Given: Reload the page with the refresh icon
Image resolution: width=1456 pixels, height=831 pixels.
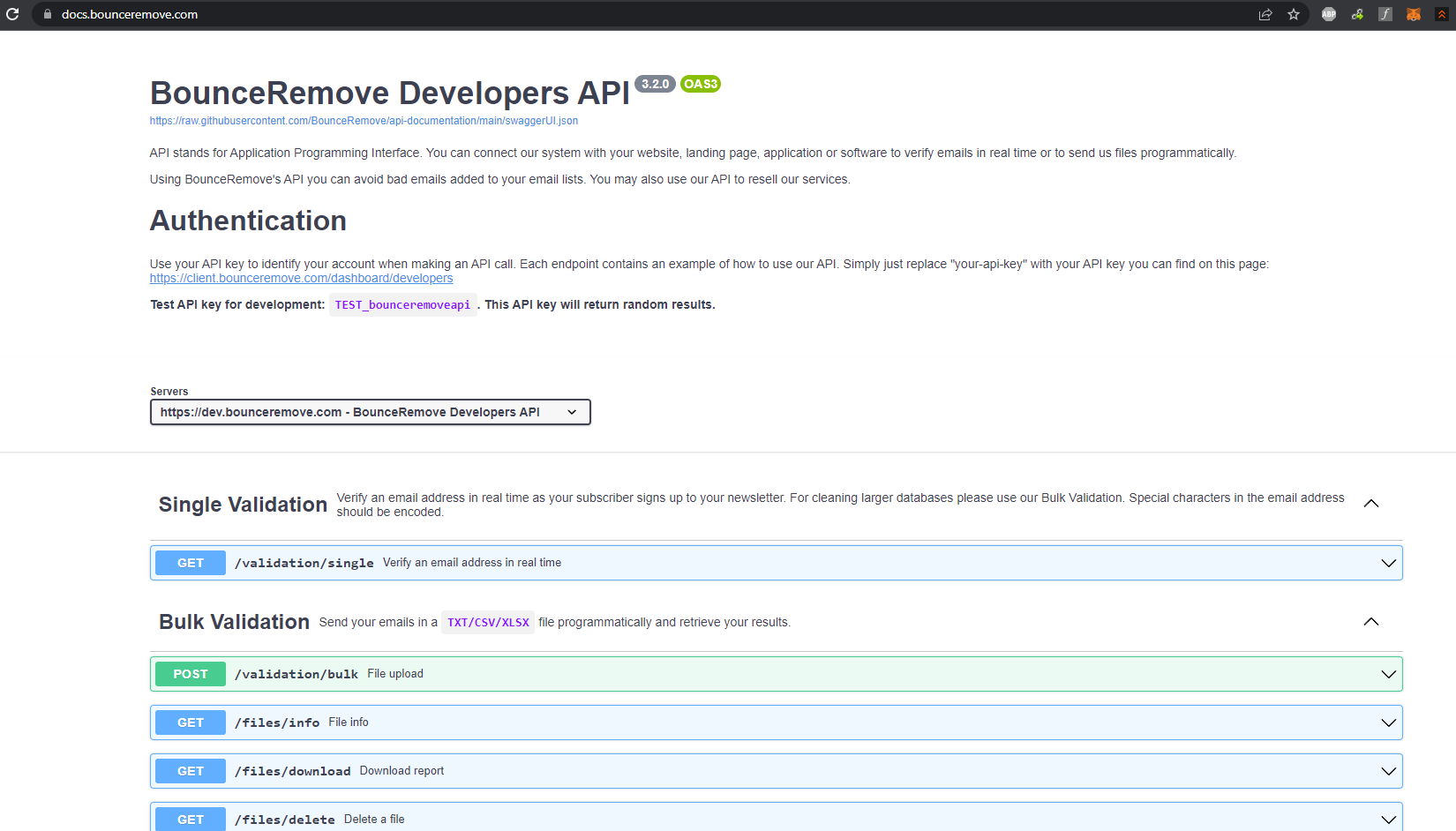Looking at the screenshot, I should click(12, 14).
